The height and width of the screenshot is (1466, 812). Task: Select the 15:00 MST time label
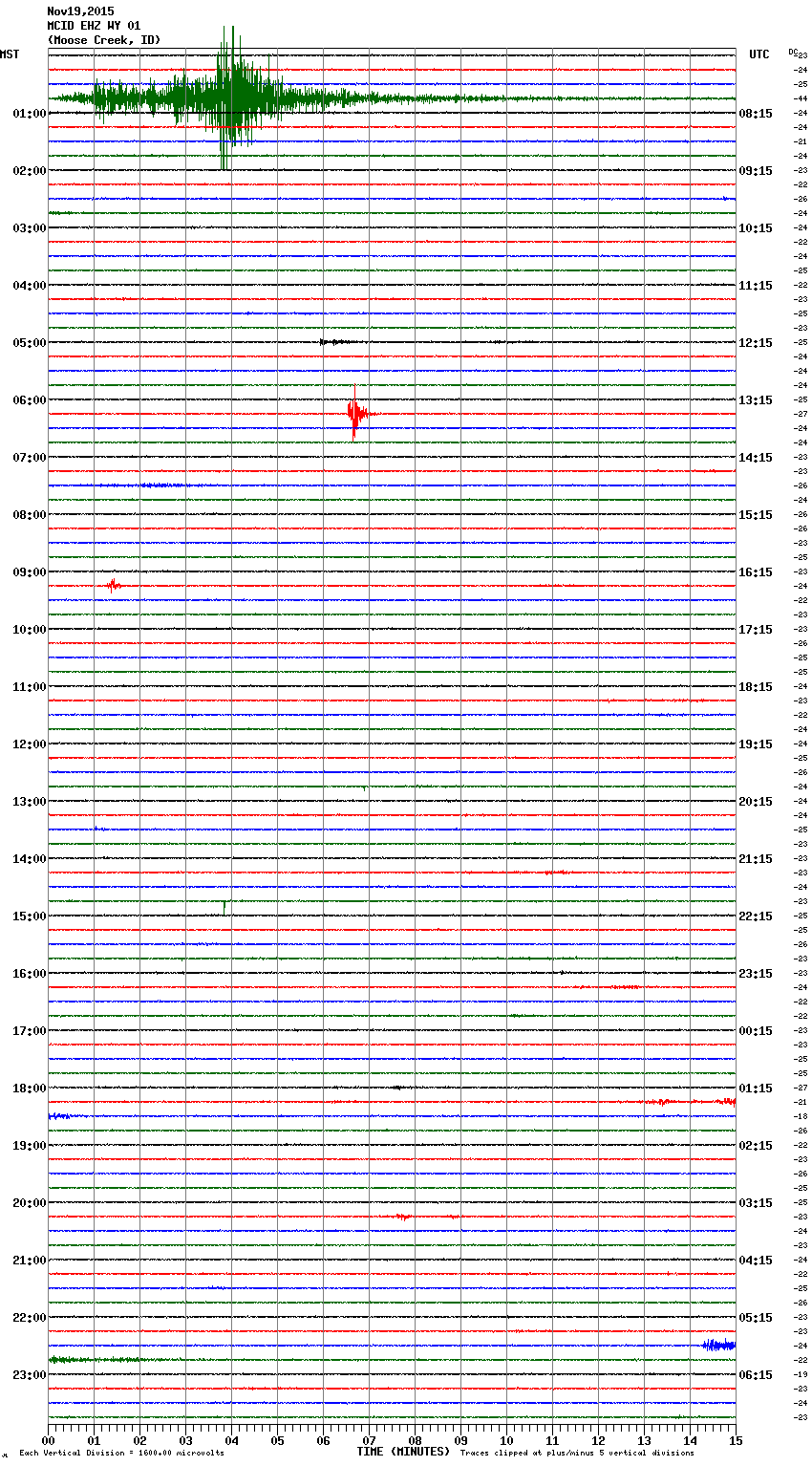pyautogui.click(x=30, y=916)
